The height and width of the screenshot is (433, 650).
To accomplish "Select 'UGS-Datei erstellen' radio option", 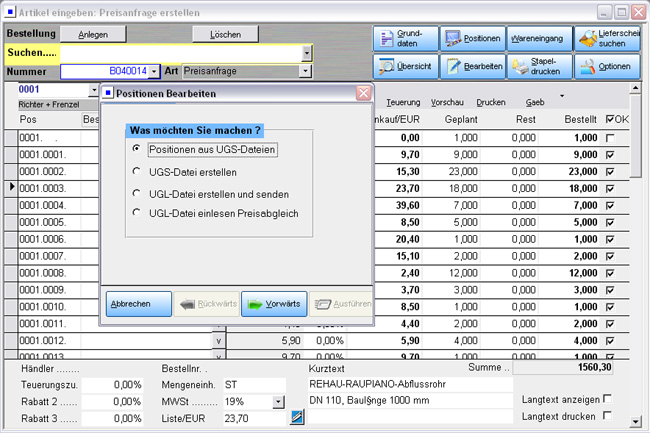I will pos(136,171).
